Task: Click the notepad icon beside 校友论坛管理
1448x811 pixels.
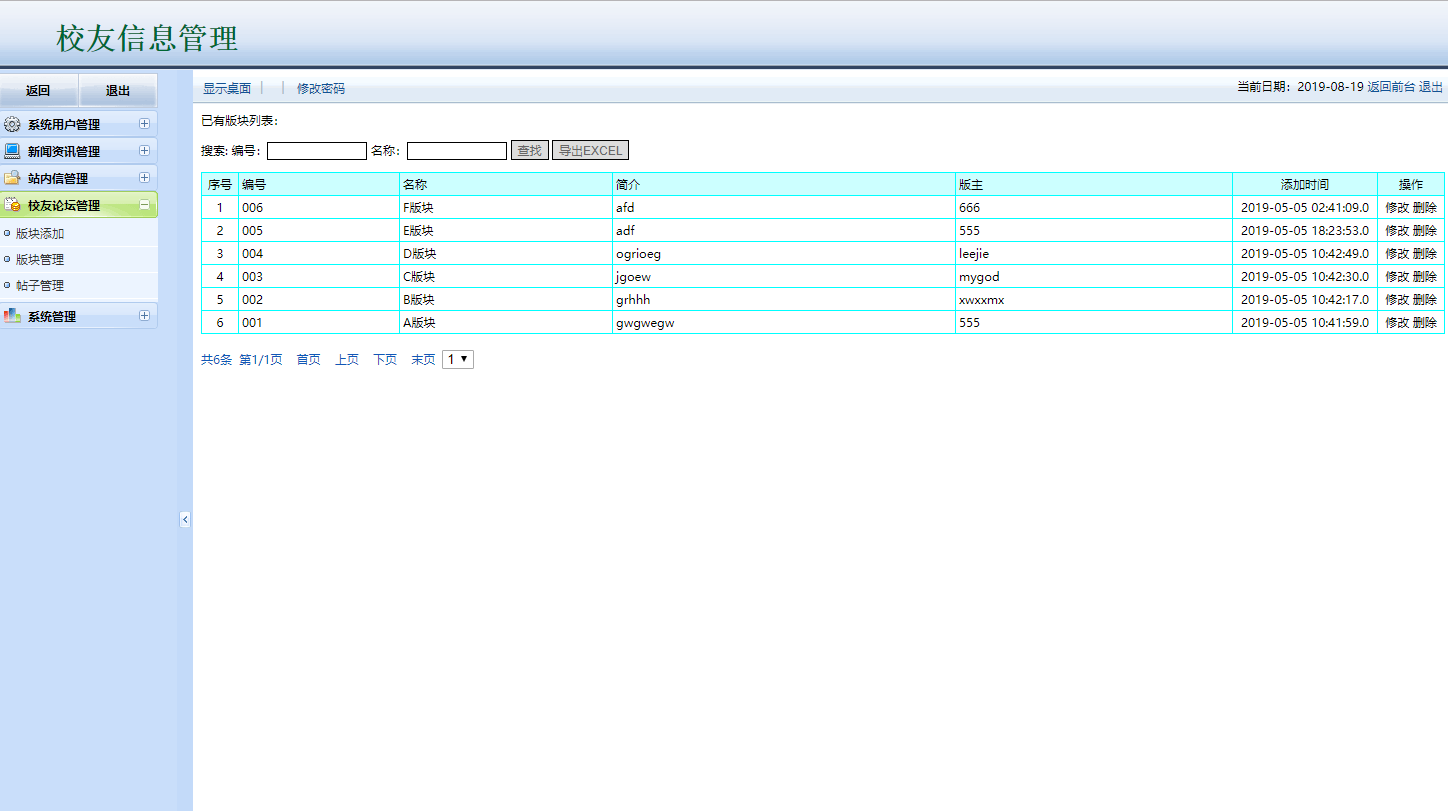Action: 12,205
